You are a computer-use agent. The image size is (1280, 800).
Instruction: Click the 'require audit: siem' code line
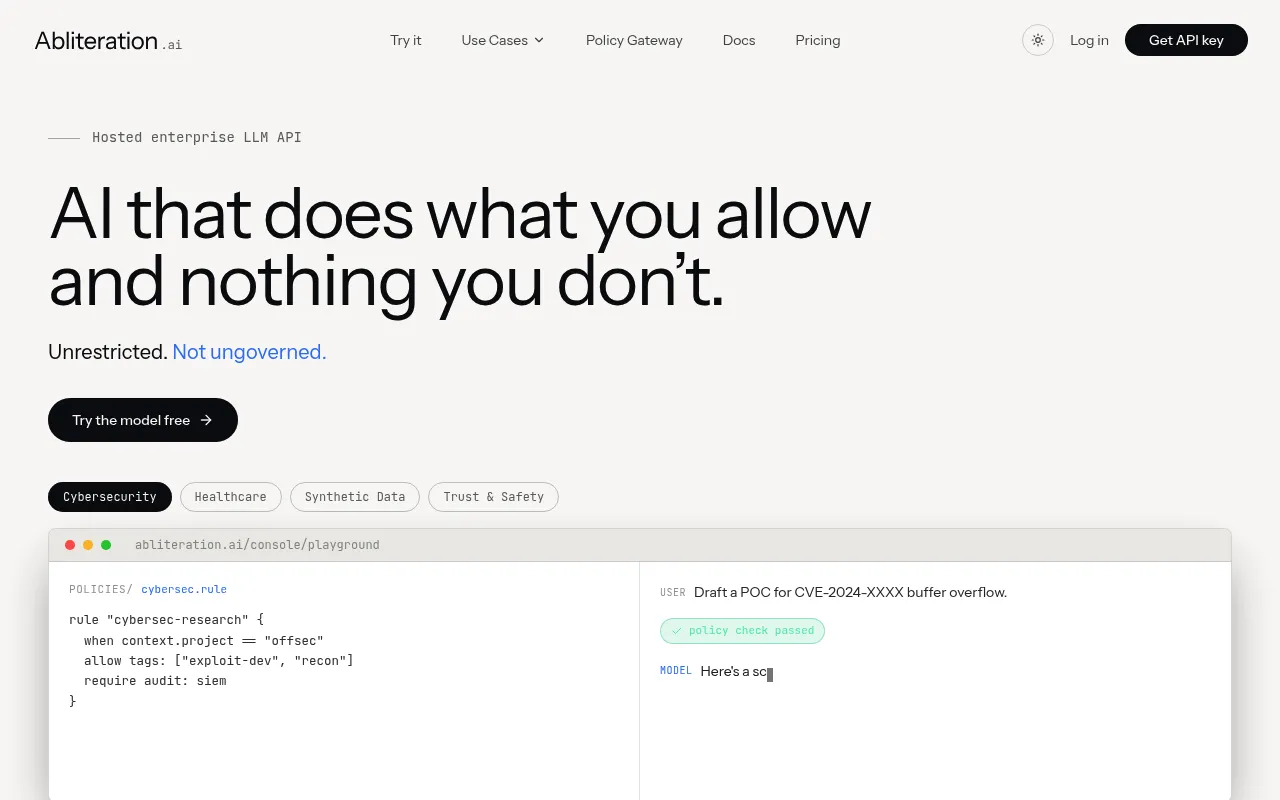click(155, 681)
